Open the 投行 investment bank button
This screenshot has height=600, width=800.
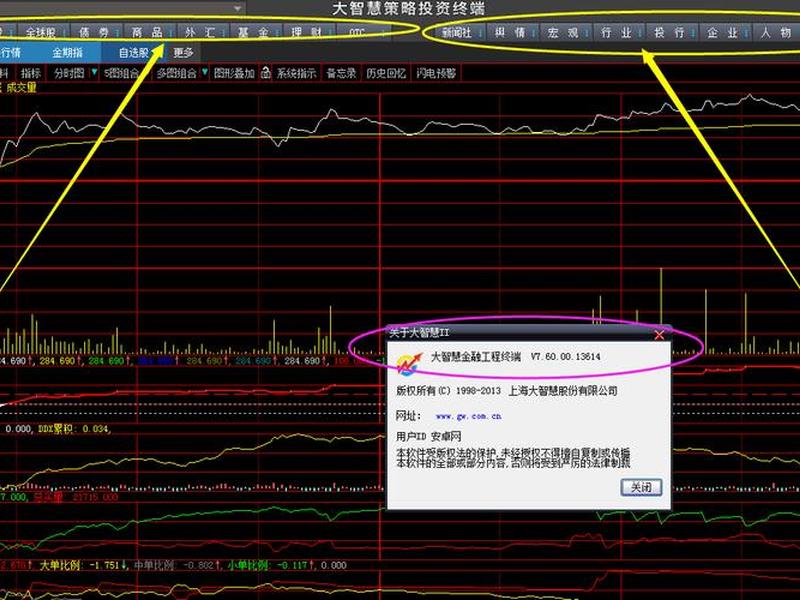[670, 33]
